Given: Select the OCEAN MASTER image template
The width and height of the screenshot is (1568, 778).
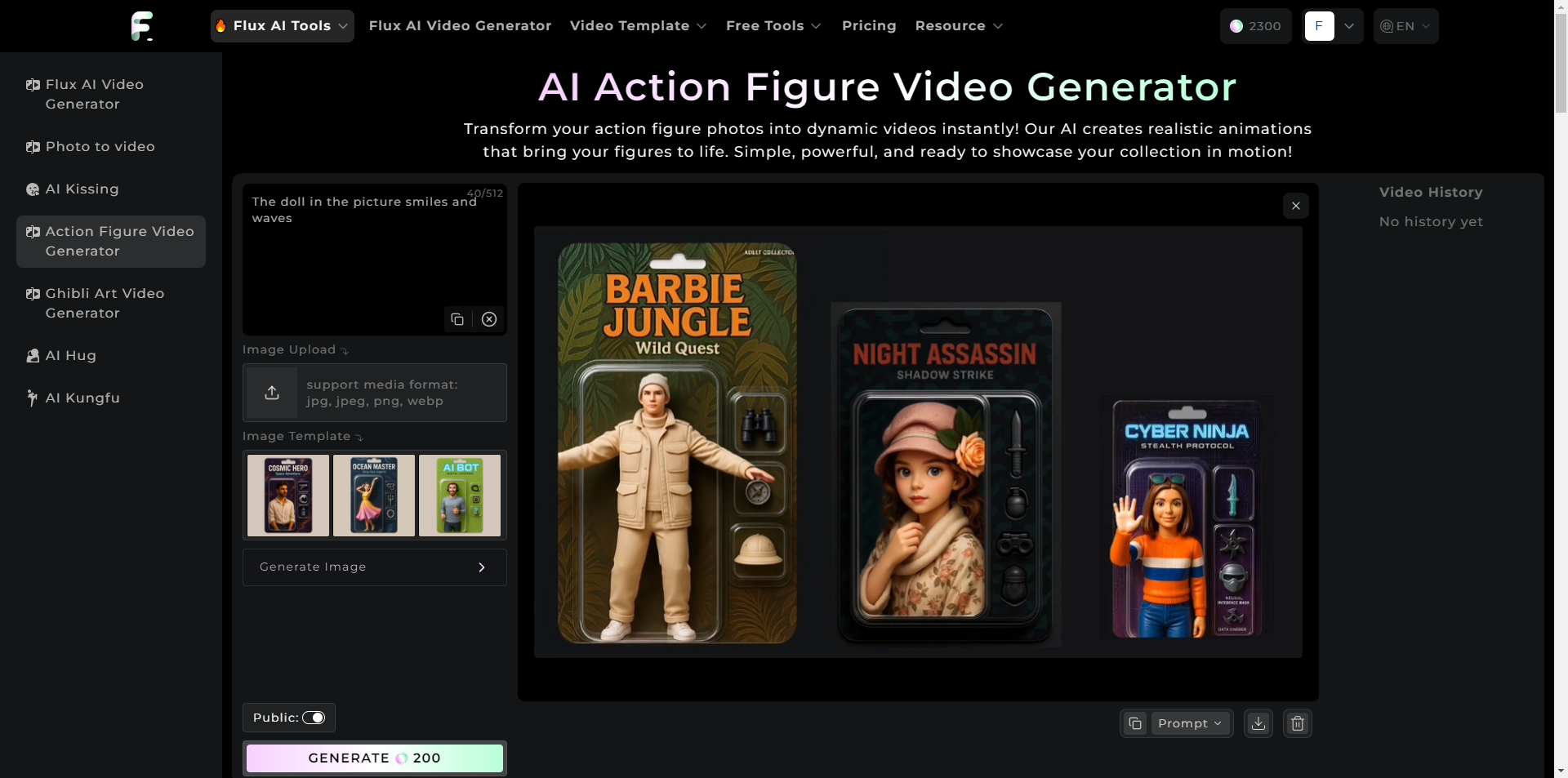Looking at the screenshot, I should click(x=373, y=495).
